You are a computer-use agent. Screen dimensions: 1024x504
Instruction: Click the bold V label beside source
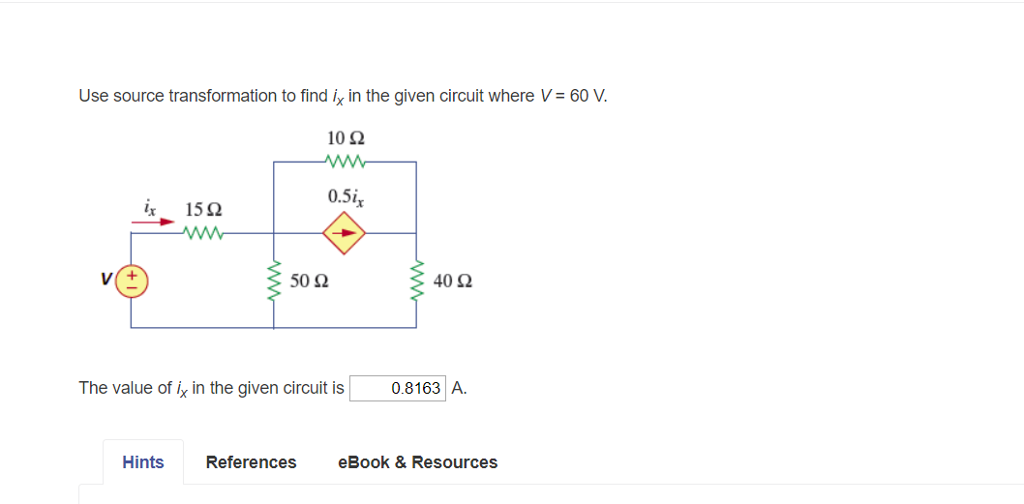point(106,280)
